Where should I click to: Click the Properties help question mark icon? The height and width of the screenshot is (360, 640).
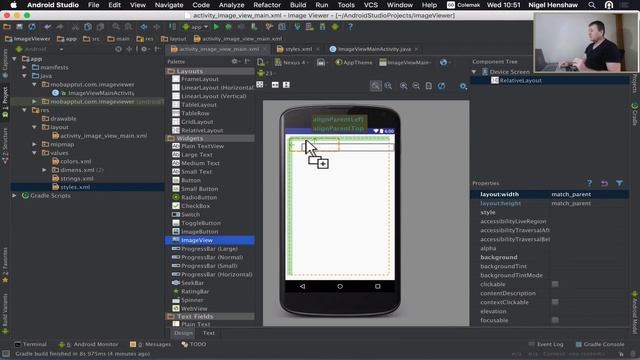click(589, 183)
